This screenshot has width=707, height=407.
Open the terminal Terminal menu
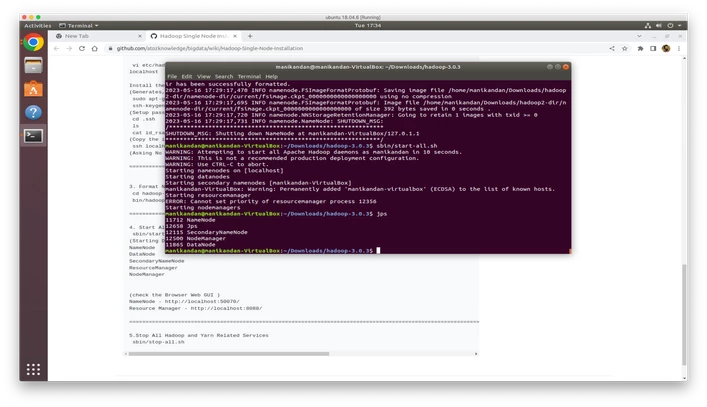point(249,77)
